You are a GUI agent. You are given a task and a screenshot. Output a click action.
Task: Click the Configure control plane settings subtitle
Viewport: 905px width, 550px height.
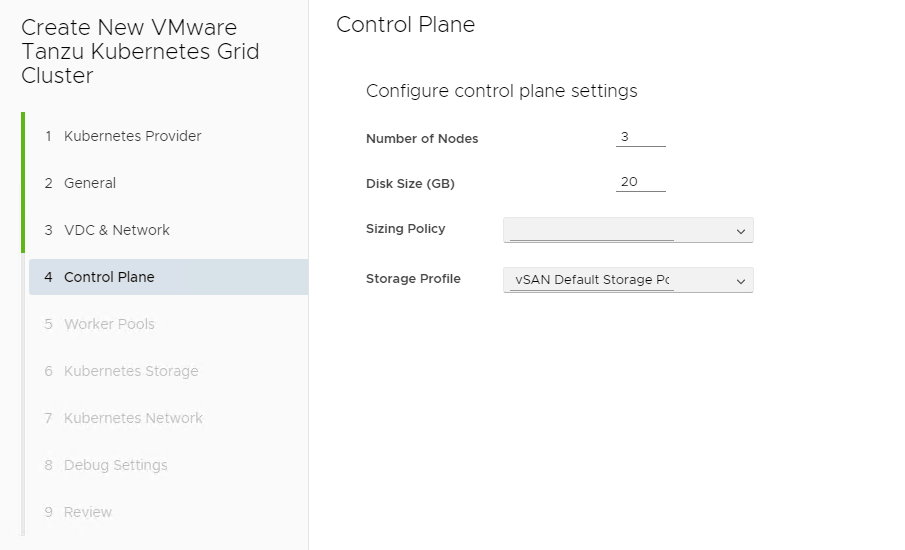point(501,91)
